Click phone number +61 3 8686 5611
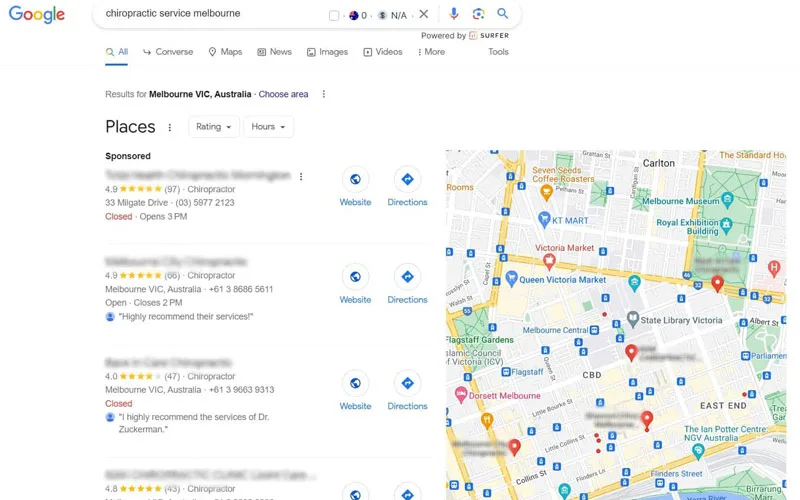 [x=241, y=289]
